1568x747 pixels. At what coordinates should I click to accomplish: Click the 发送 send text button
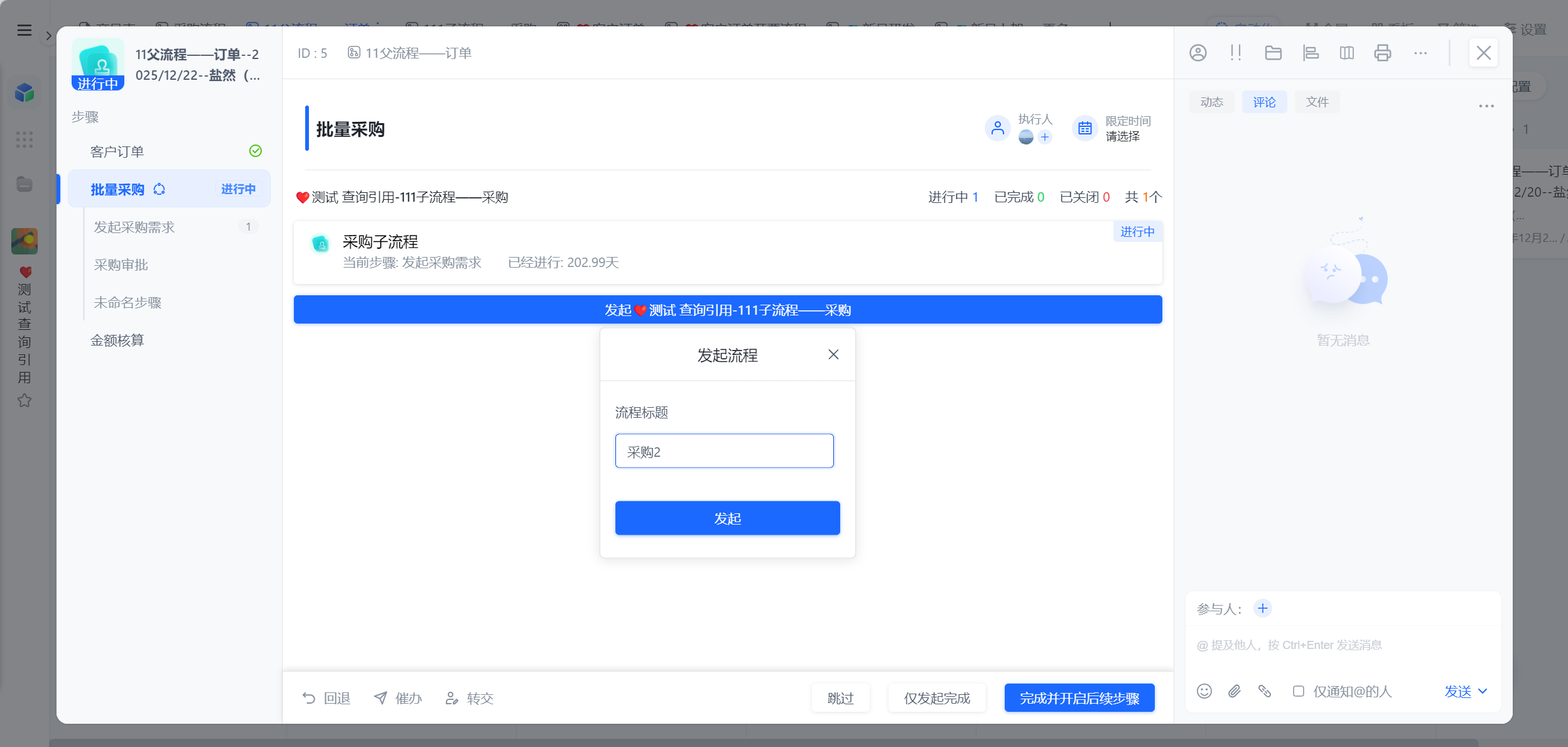1457,691
